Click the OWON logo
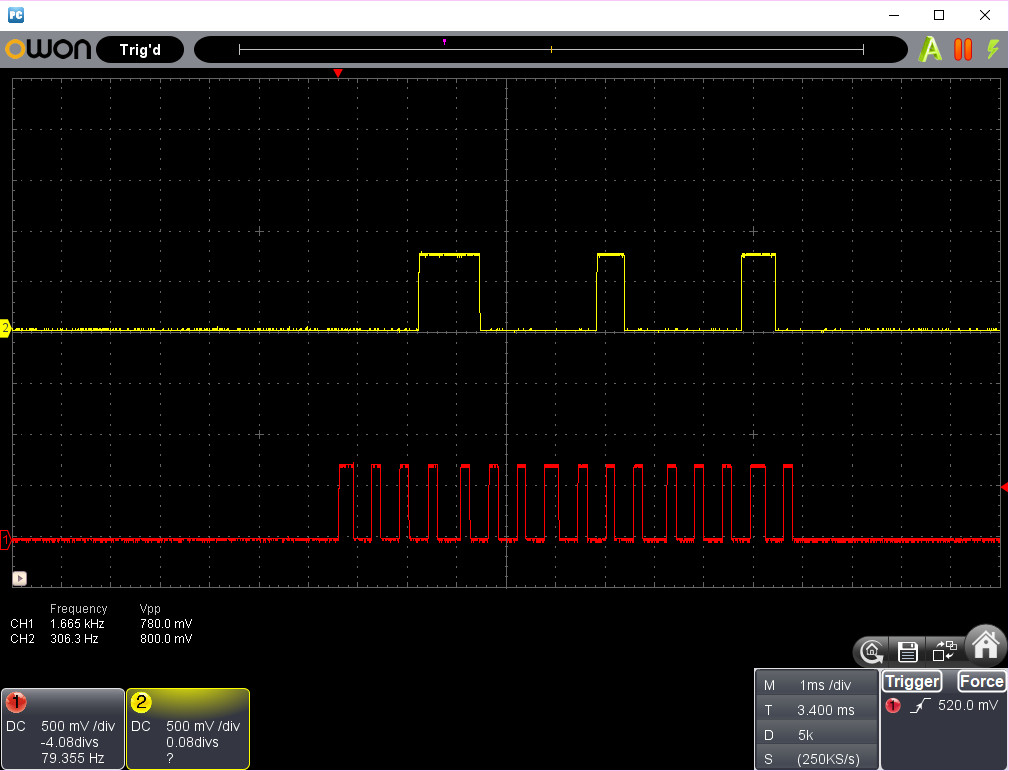This screenshot has width=1009, height=771. pyautogui.click(x=48, y=49)
